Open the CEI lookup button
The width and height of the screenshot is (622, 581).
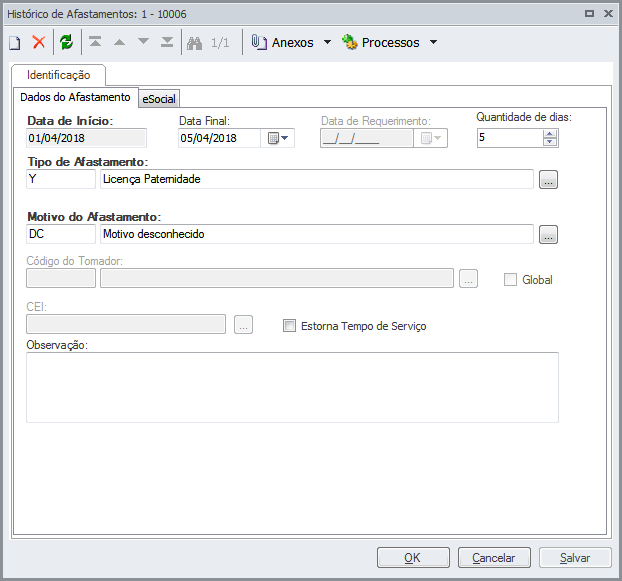[x=243, y=324]
